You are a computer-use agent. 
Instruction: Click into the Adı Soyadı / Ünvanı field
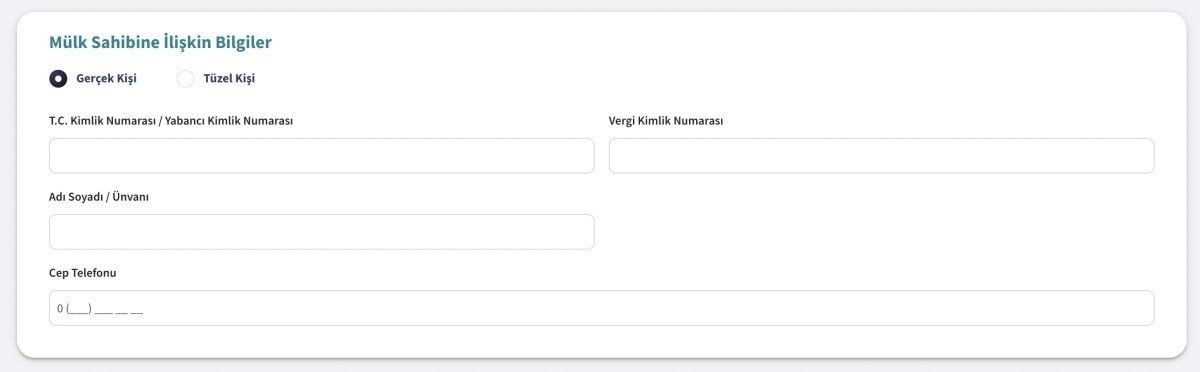[x=321, y=232]
